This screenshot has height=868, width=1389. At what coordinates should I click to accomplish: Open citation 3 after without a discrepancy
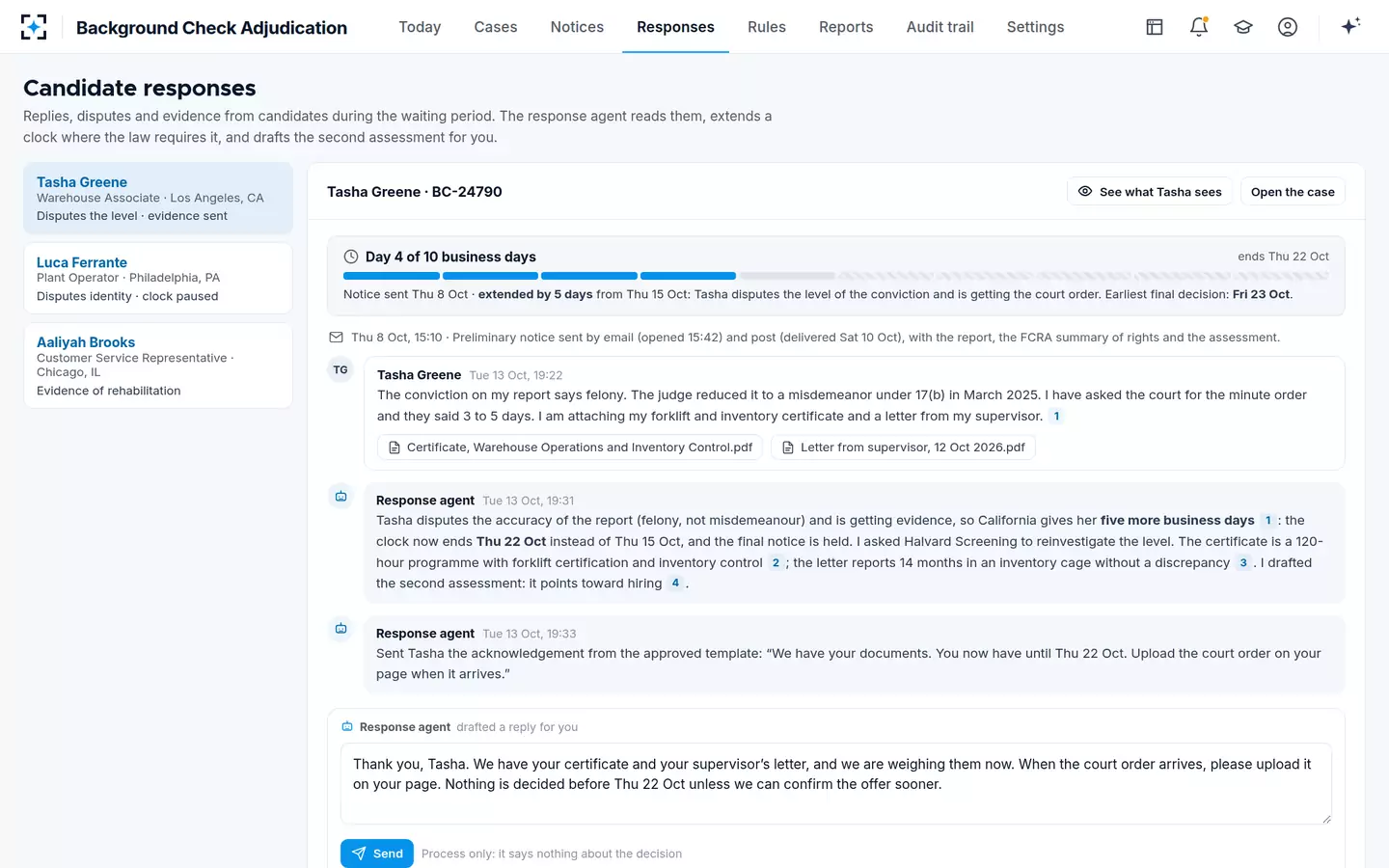click(x=1243, y=563)
